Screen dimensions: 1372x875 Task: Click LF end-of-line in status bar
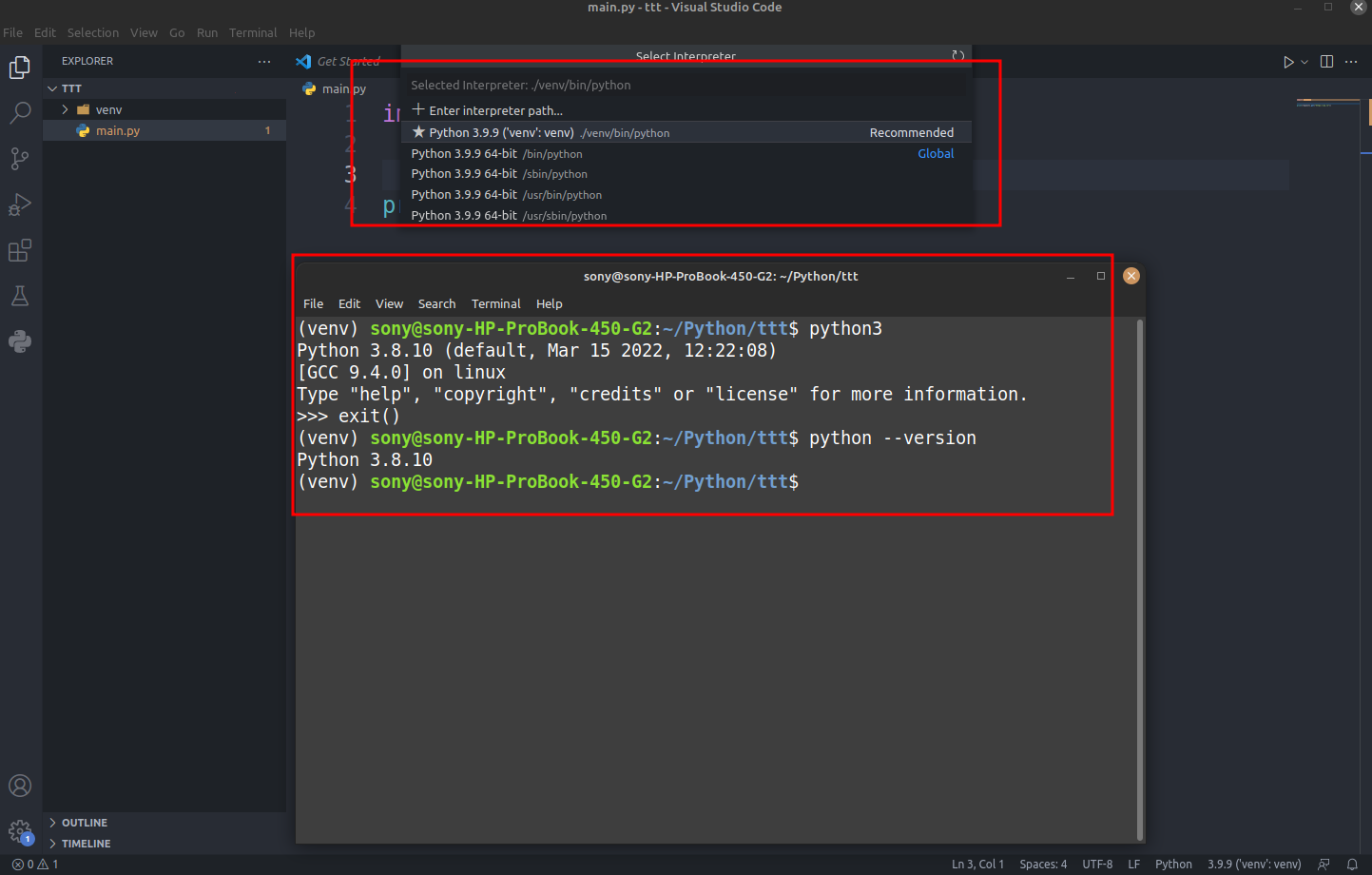(1133, 865)
